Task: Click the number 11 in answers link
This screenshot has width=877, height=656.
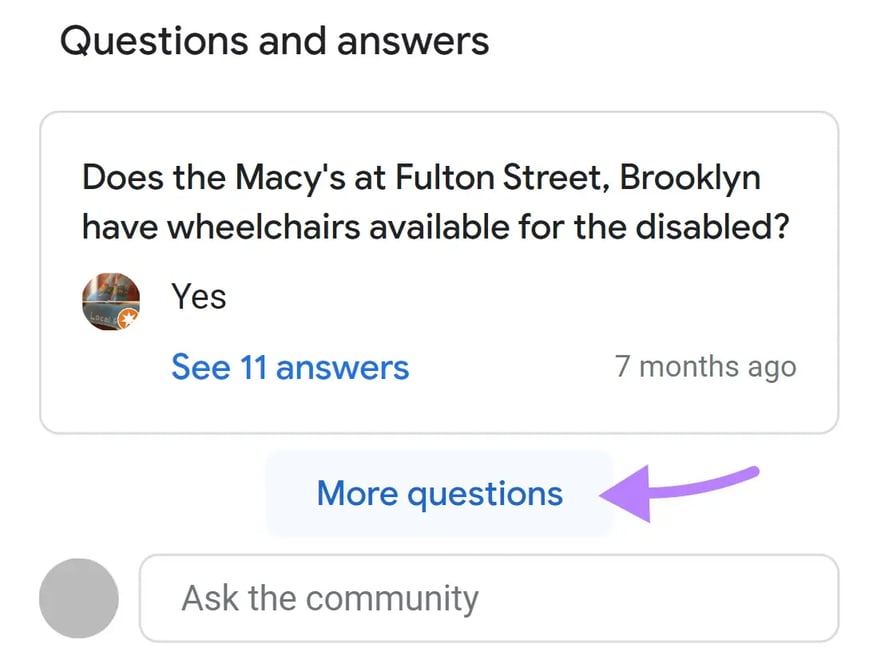Action: tap(253, 368)
